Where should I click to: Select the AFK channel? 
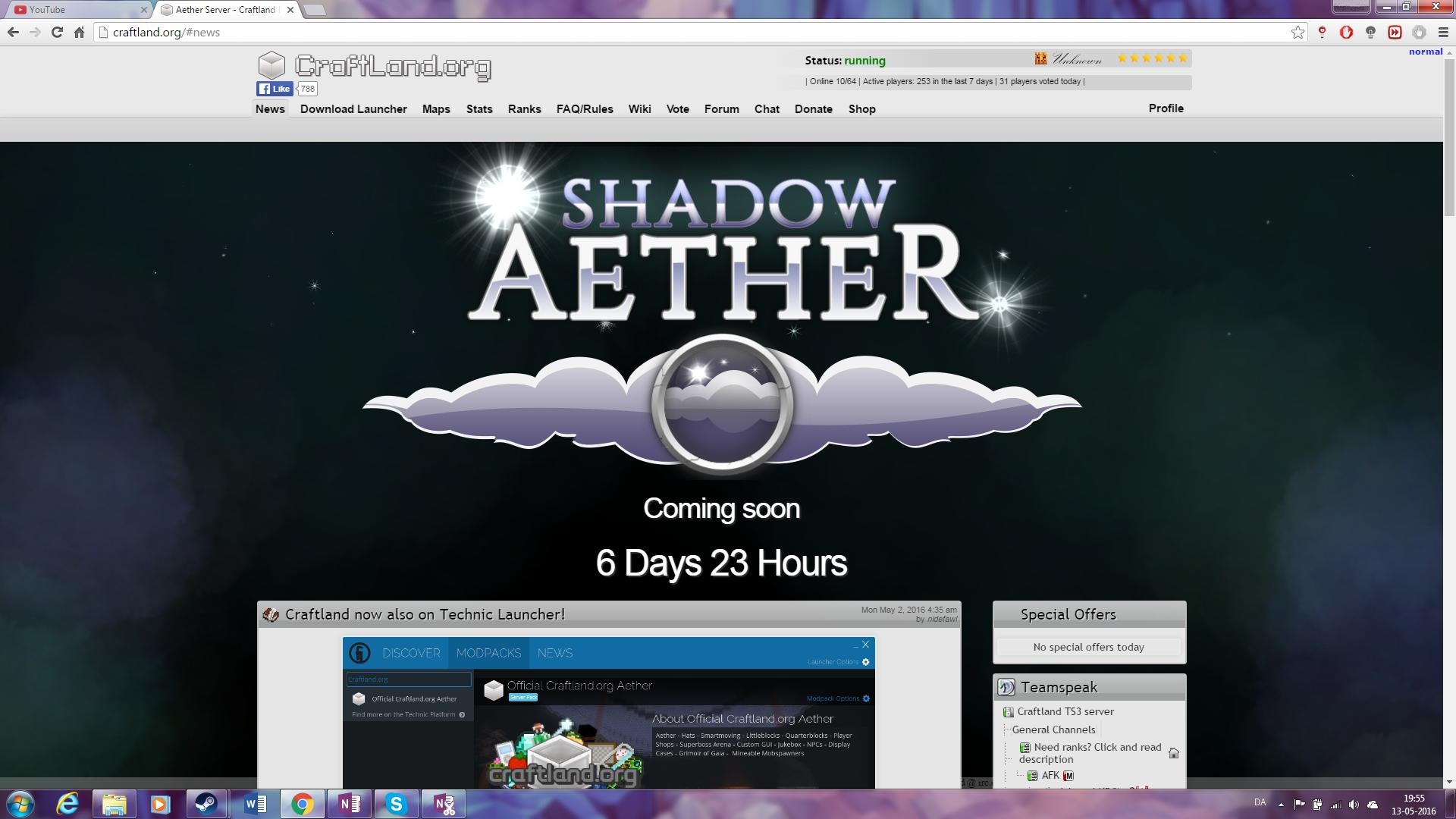point(1050,775)
